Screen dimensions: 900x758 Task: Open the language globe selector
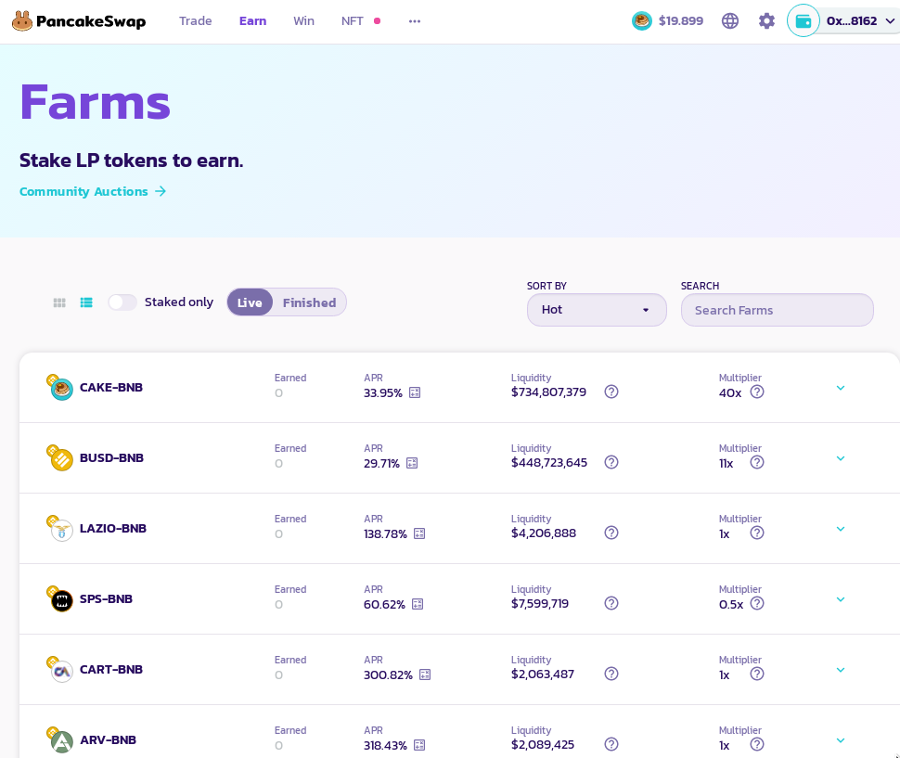[x=730, y=21]
